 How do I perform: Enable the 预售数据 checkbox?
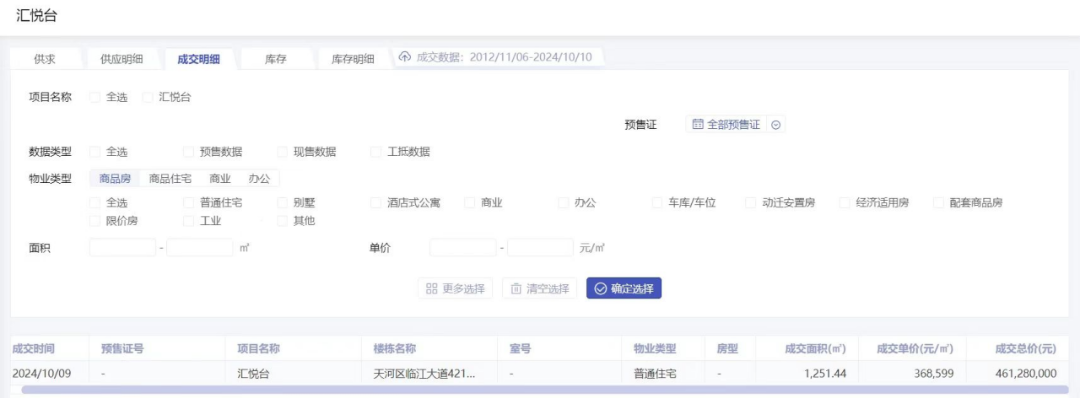click(188, 152)
